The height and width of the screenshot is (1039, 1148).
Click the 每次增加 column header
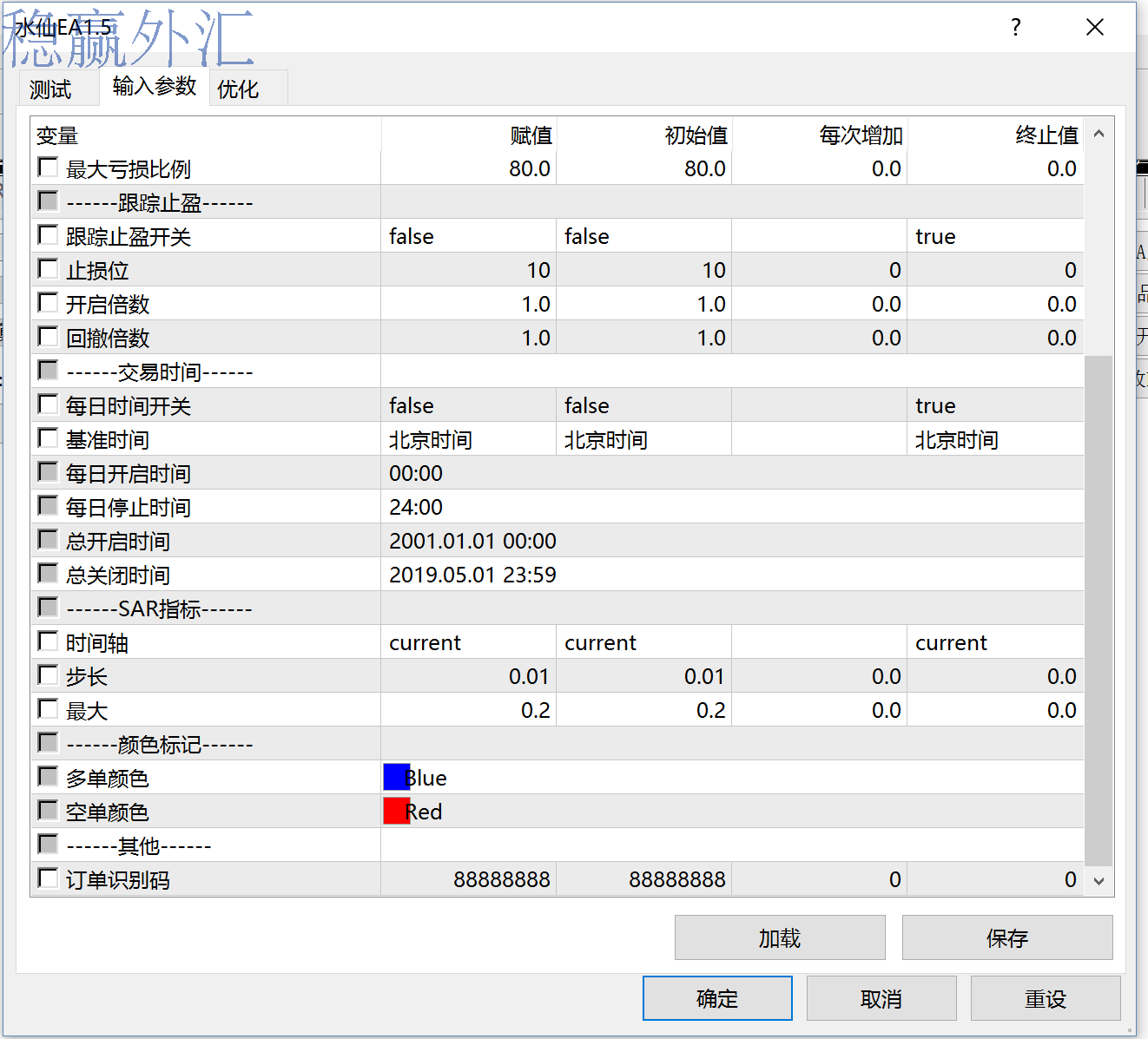tap(819, 135)
